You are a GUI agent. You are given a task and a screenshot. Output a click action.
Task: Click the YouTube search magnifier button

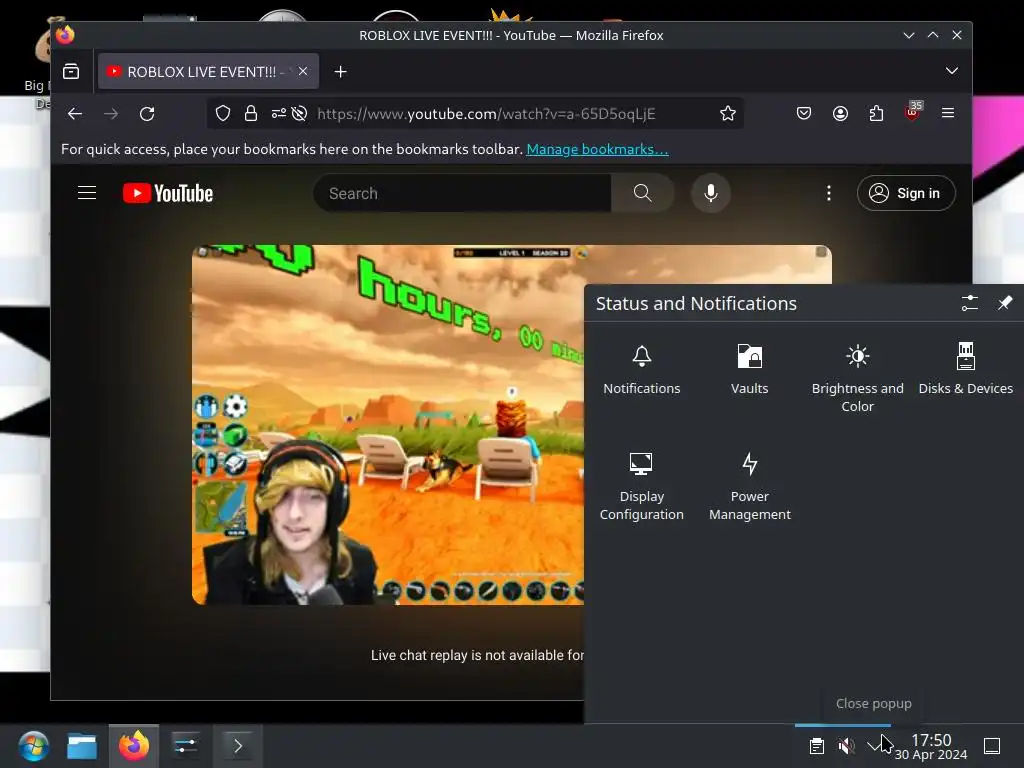pyautogui.click(x=643, y=193)
